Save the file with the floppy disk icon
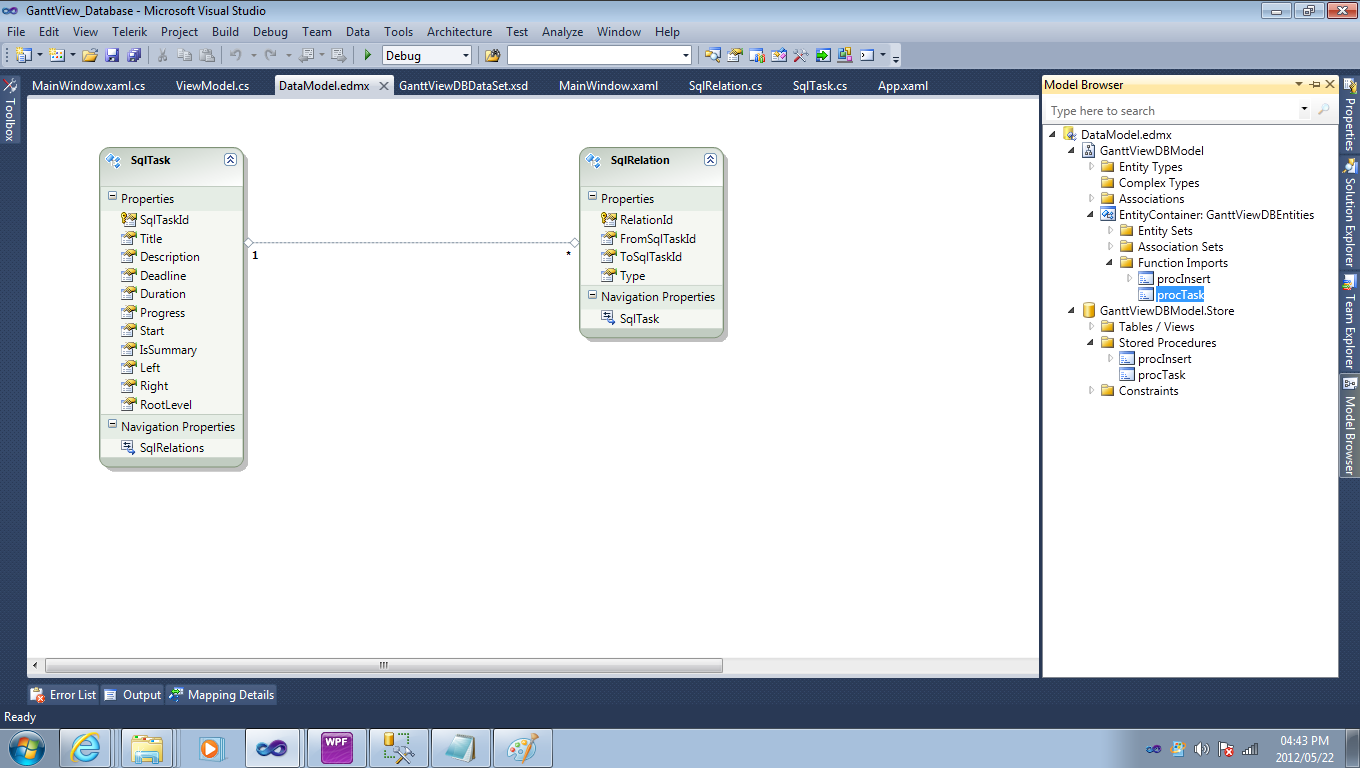The height and width of the screenshot is (768, 1360). pos(112,56)
